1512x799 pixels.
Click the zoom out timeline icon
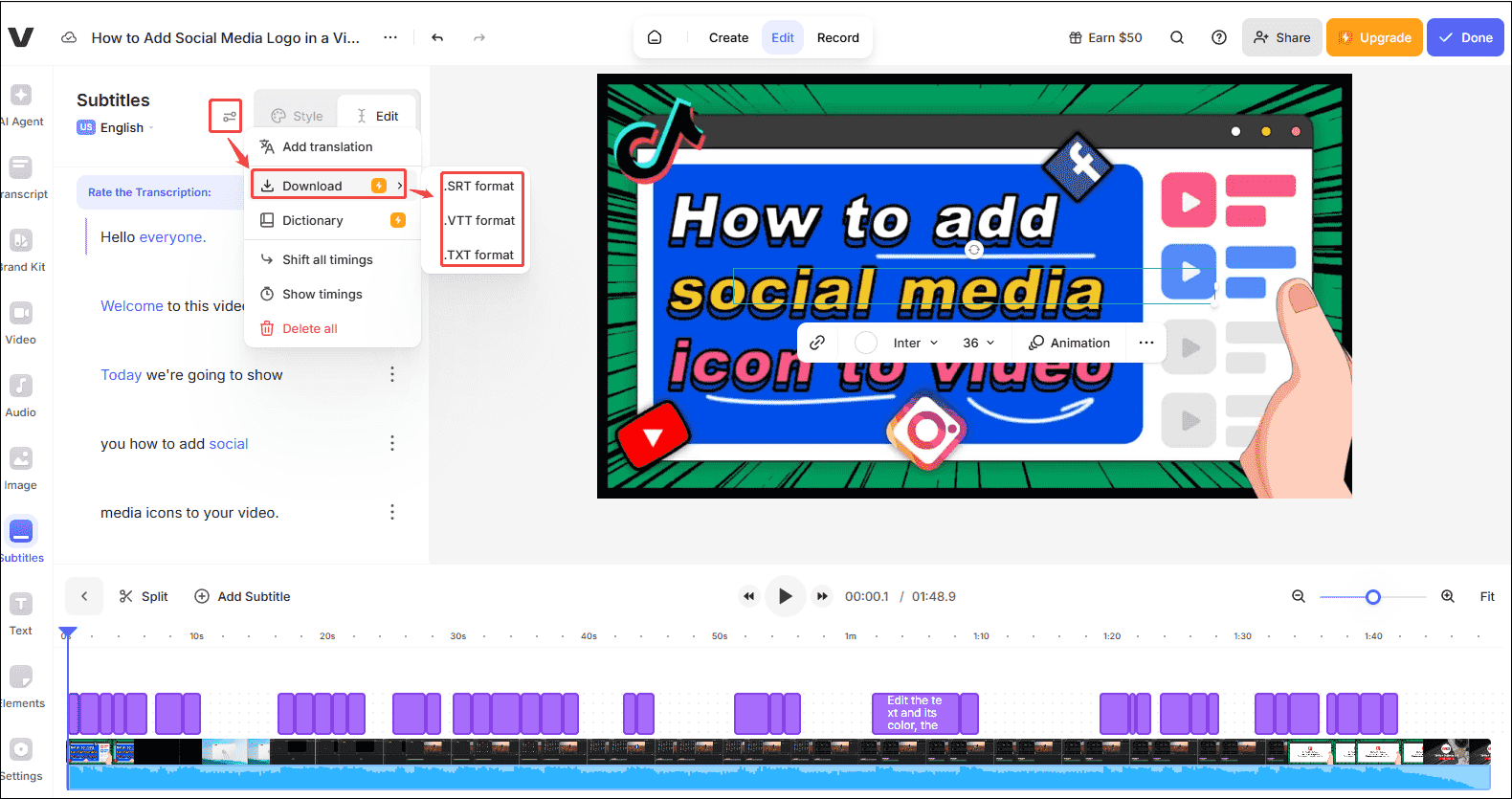click(x=1299, y=596)
